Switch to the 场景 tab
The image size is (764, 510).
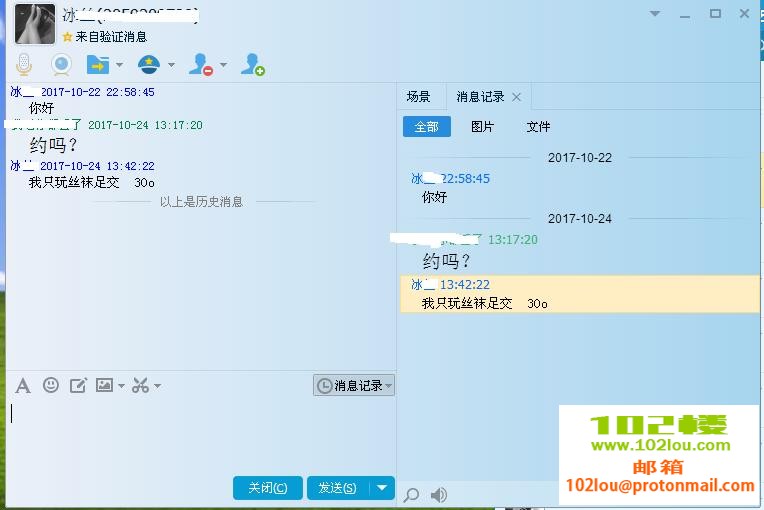click(419, 97)
